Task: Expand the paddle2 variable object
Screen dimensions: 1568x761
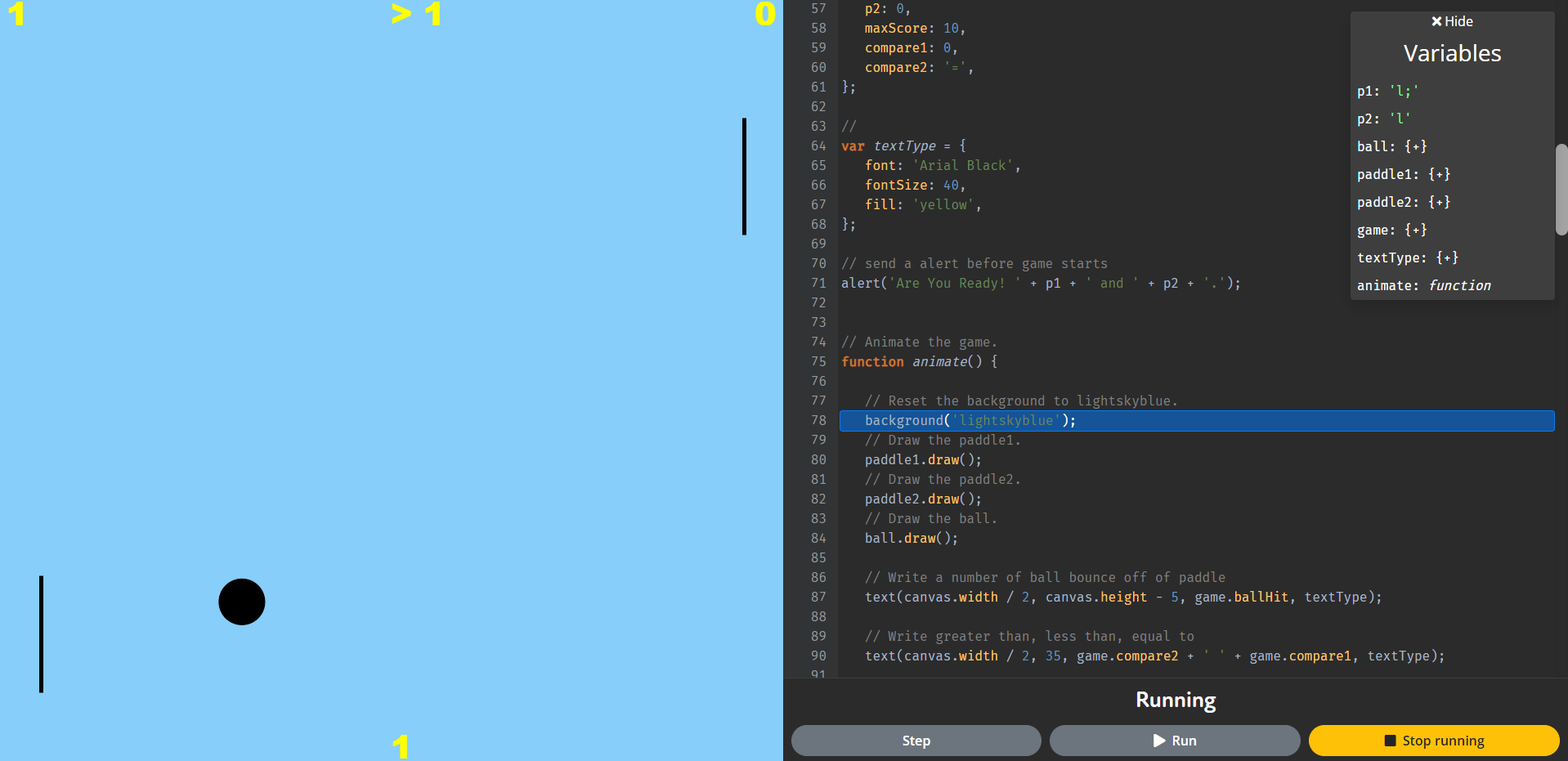Action: (x=1439, y=202)
